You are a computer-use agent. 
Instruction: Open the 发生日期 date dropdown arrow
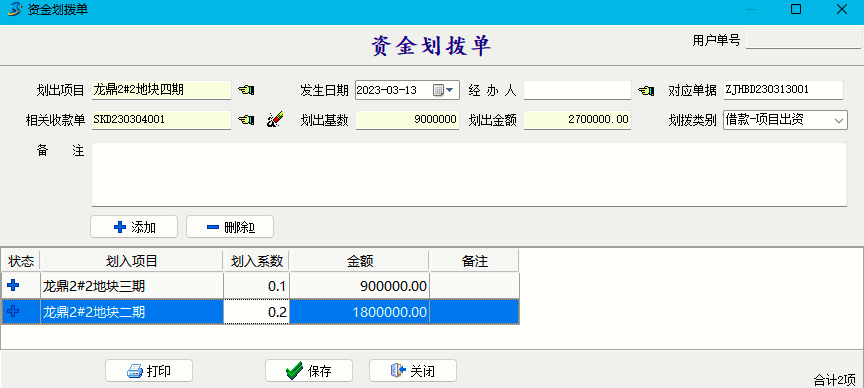(x=450, y=90)
